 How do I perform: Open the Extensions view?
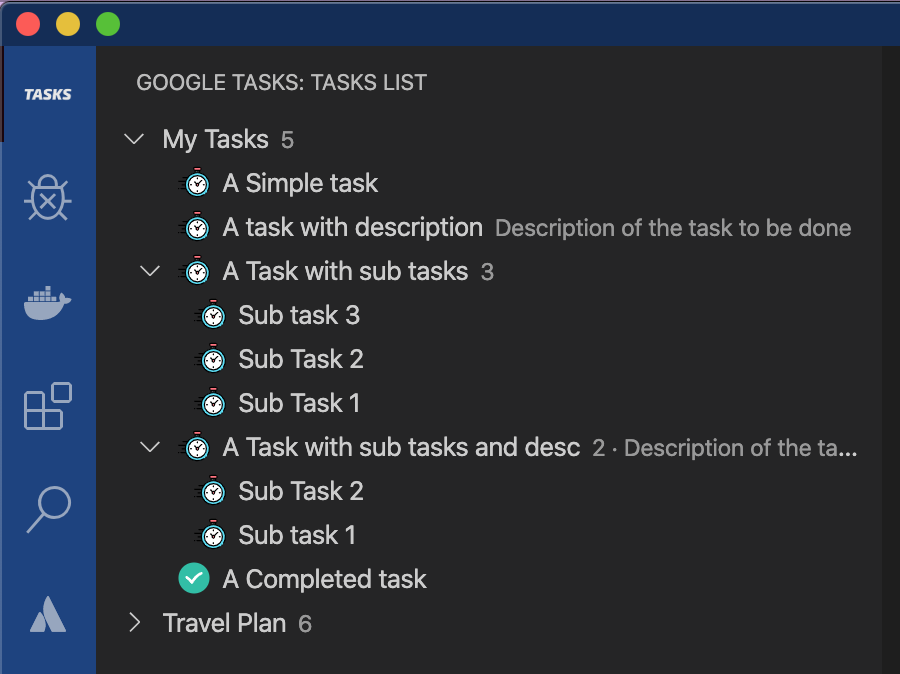47,407
